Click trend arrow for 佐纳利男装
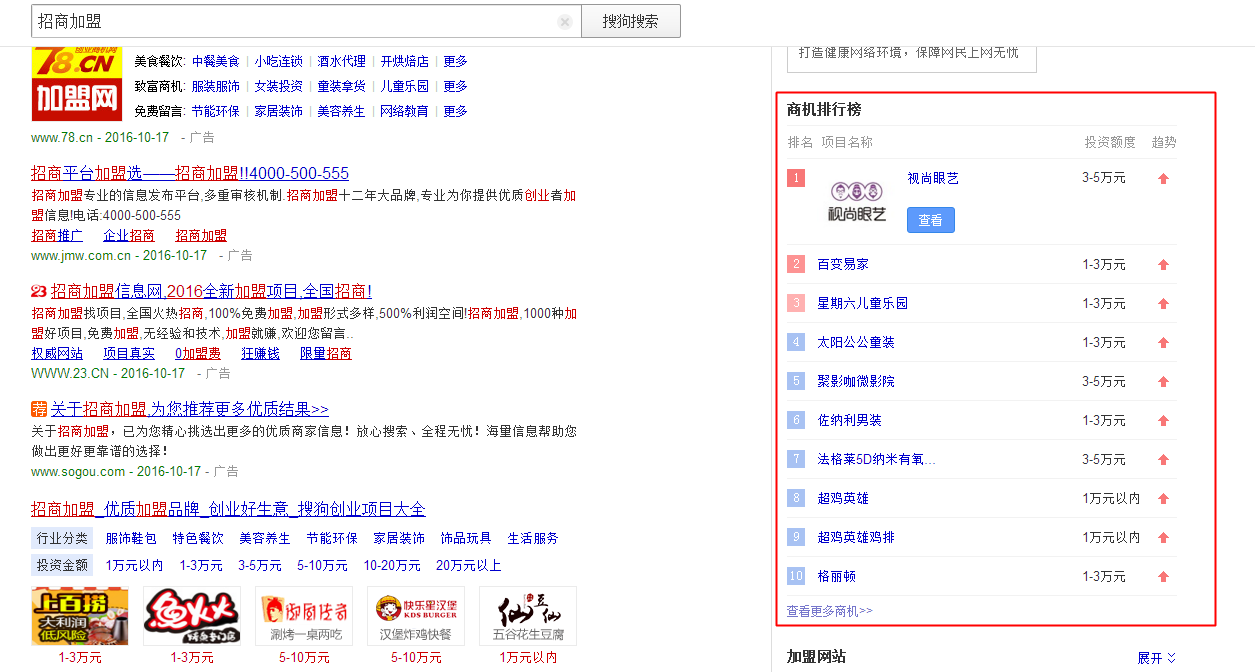The height and width of the screenshot is (672, 1255). [x=1163, y=421]
